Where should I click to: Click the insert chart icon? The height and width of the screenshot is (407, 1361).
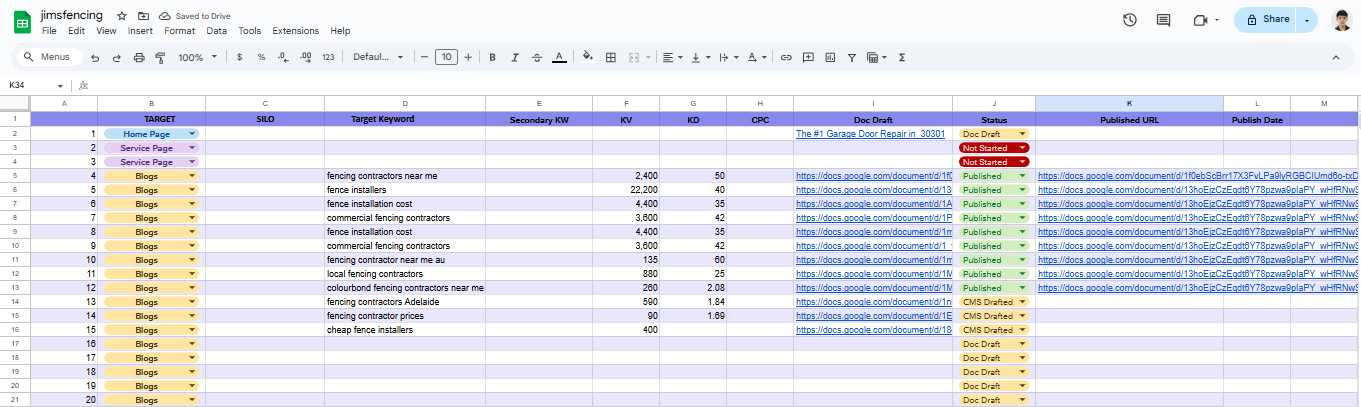click(x=830, y=58)
